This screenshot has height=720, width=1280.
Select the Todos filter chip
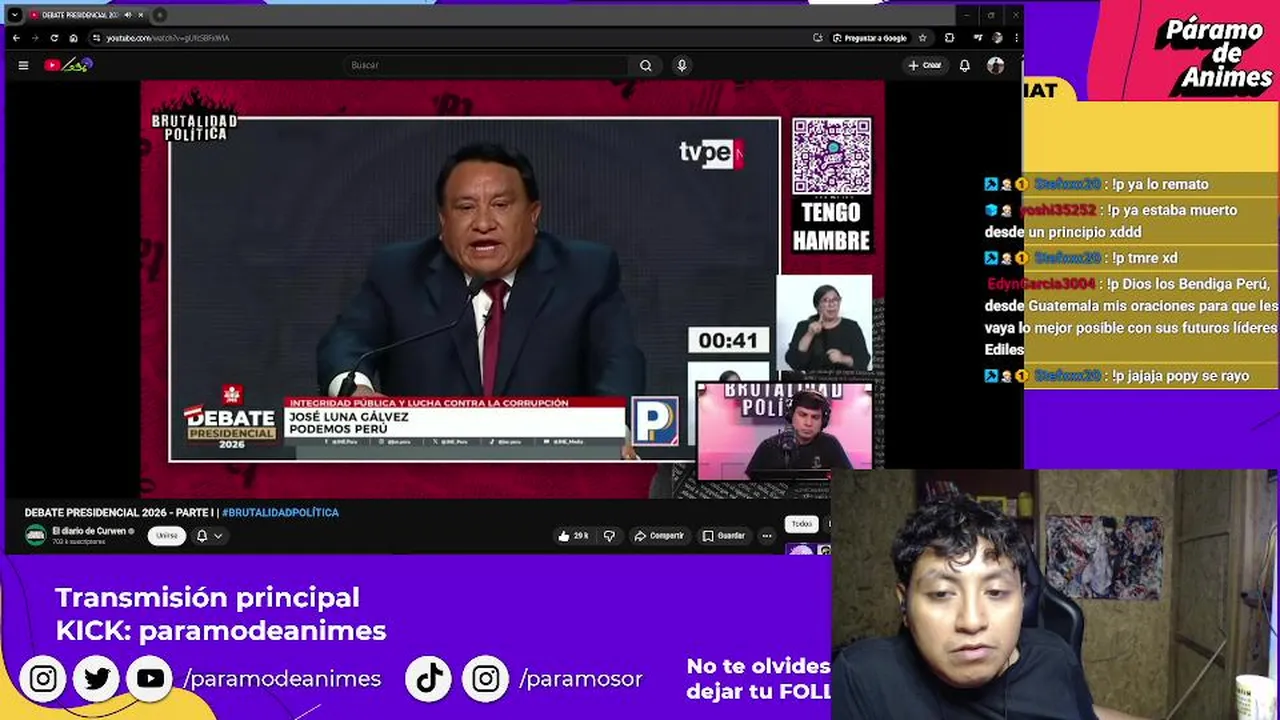pos(802,524)
